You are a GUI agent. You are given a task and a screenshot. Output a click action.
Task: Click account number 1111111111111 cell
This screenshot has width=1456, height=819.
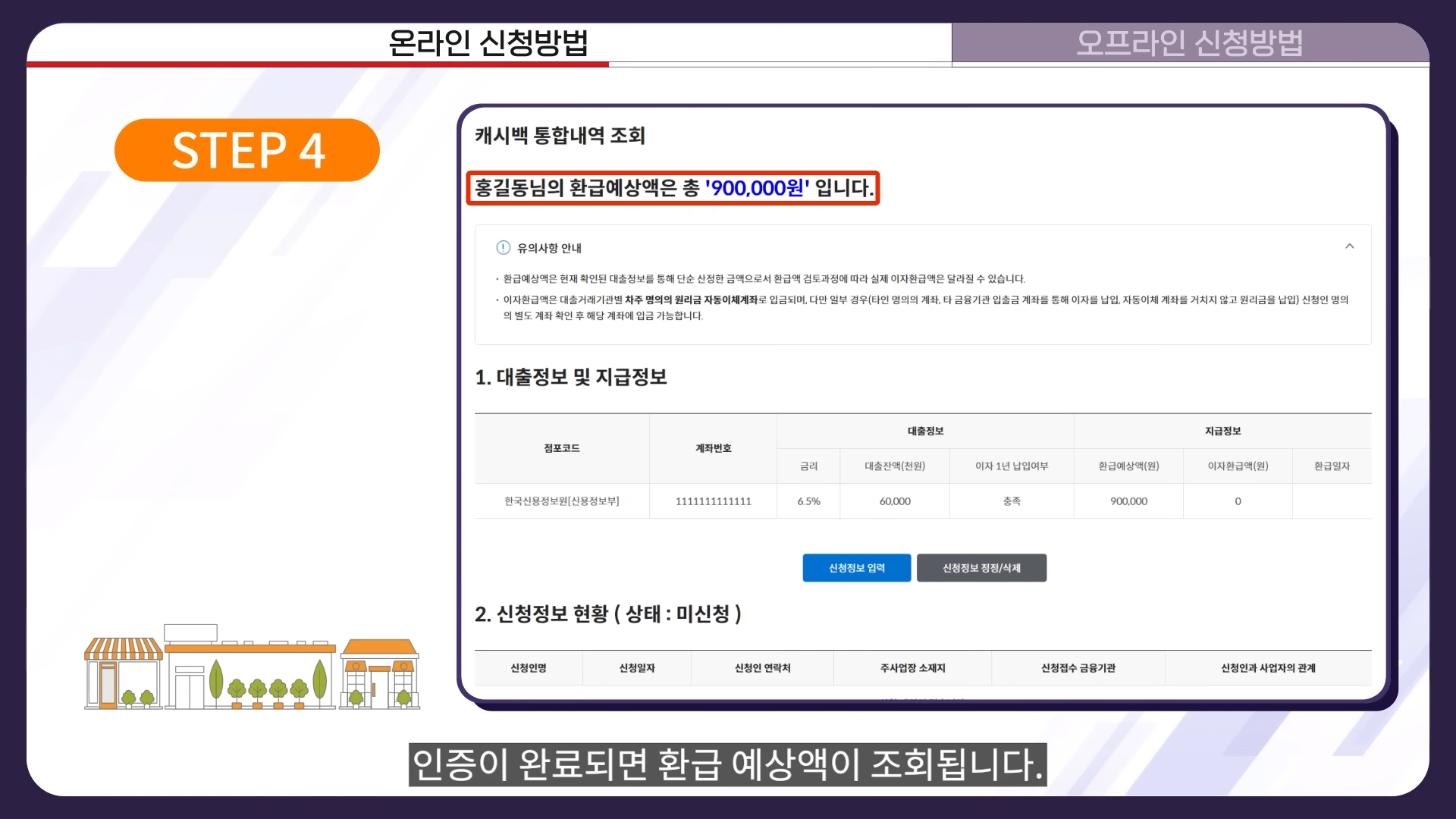pyautogui.click(x=713, y=501)
